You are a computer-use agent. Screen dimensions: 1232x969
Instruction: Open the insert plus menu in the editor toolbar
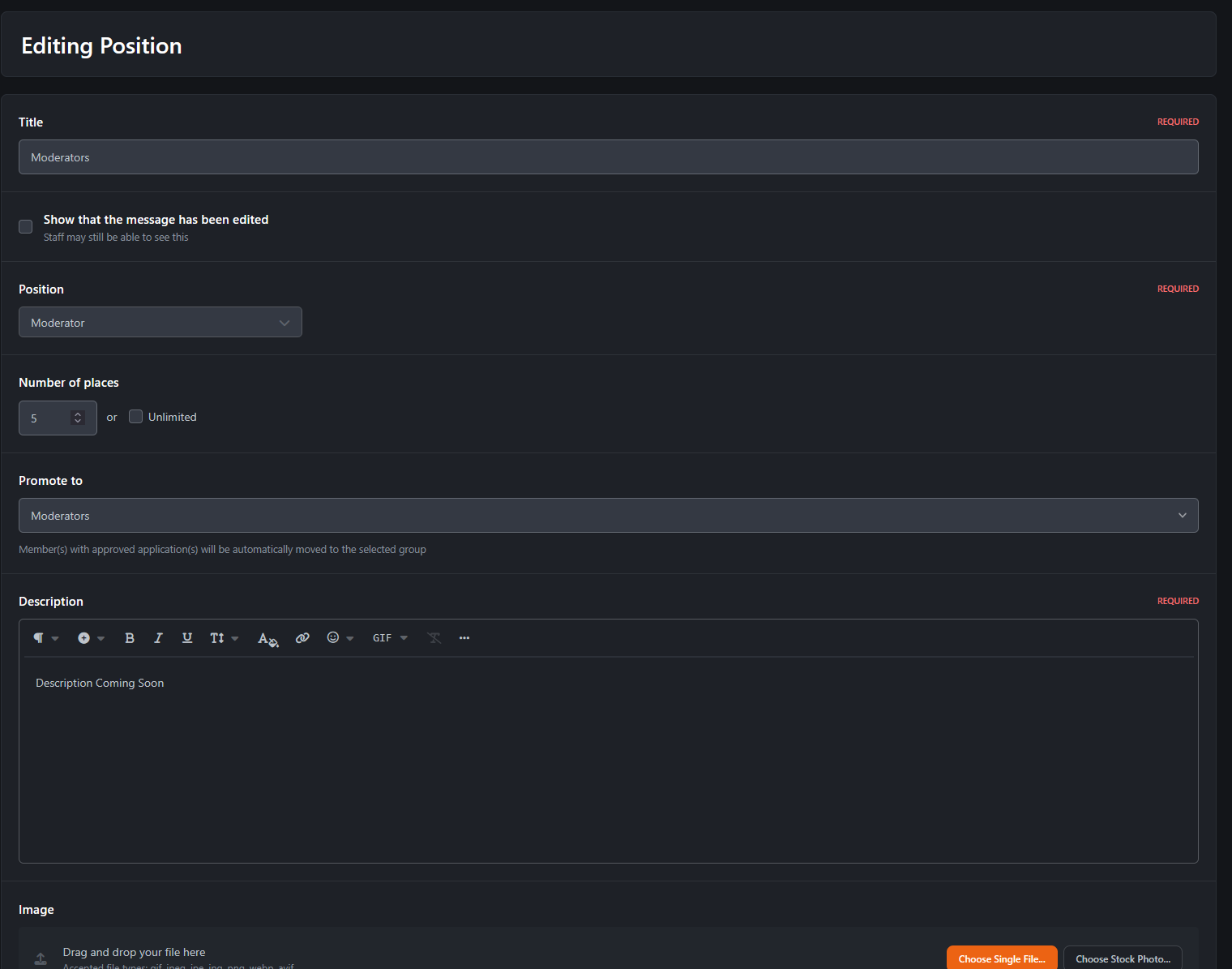pyautogui.click(x=91, y=638)
